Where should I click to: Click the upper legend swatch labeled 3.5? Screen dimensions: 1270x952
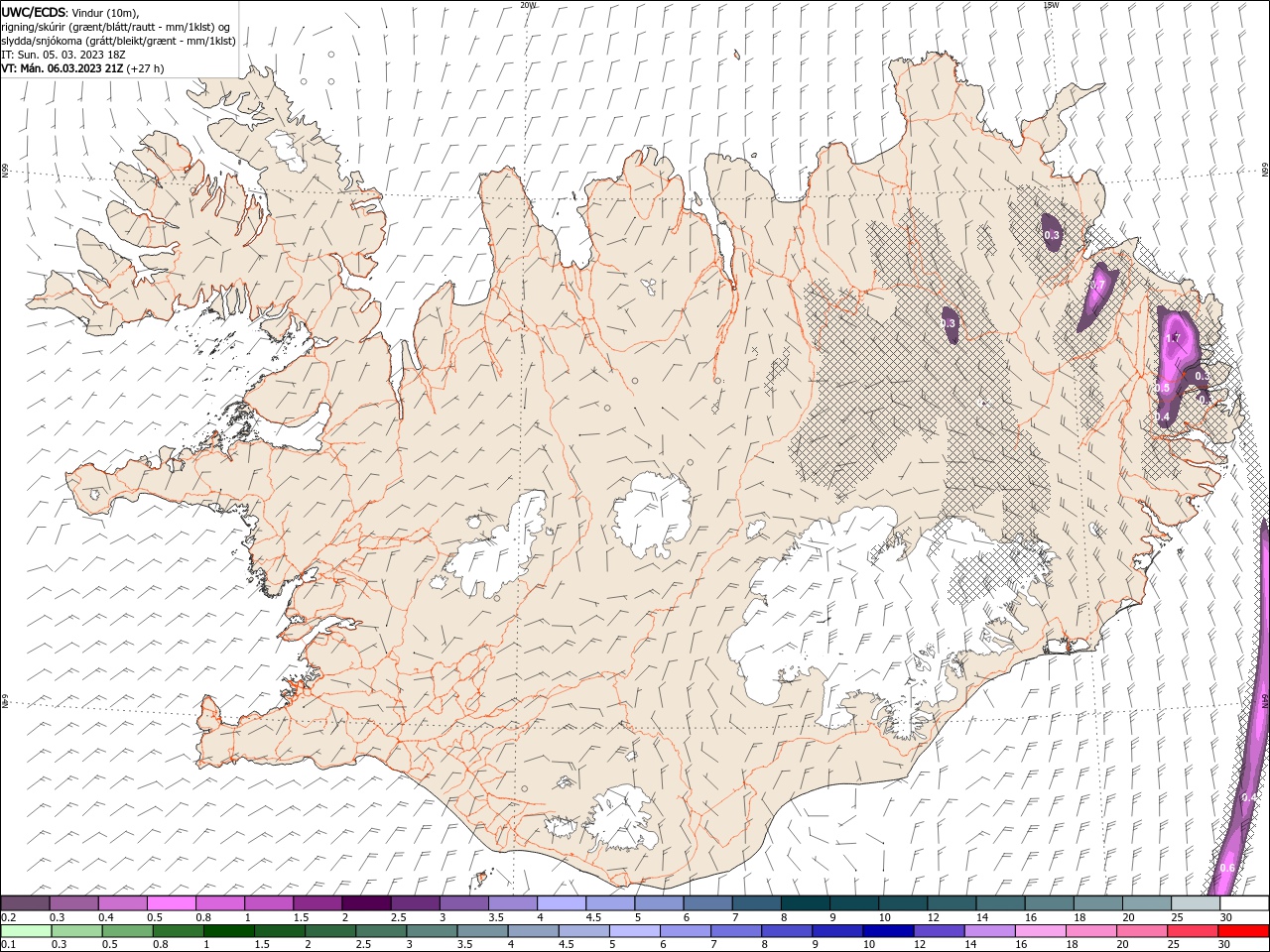pyautogui.click(x=513, y=903)
